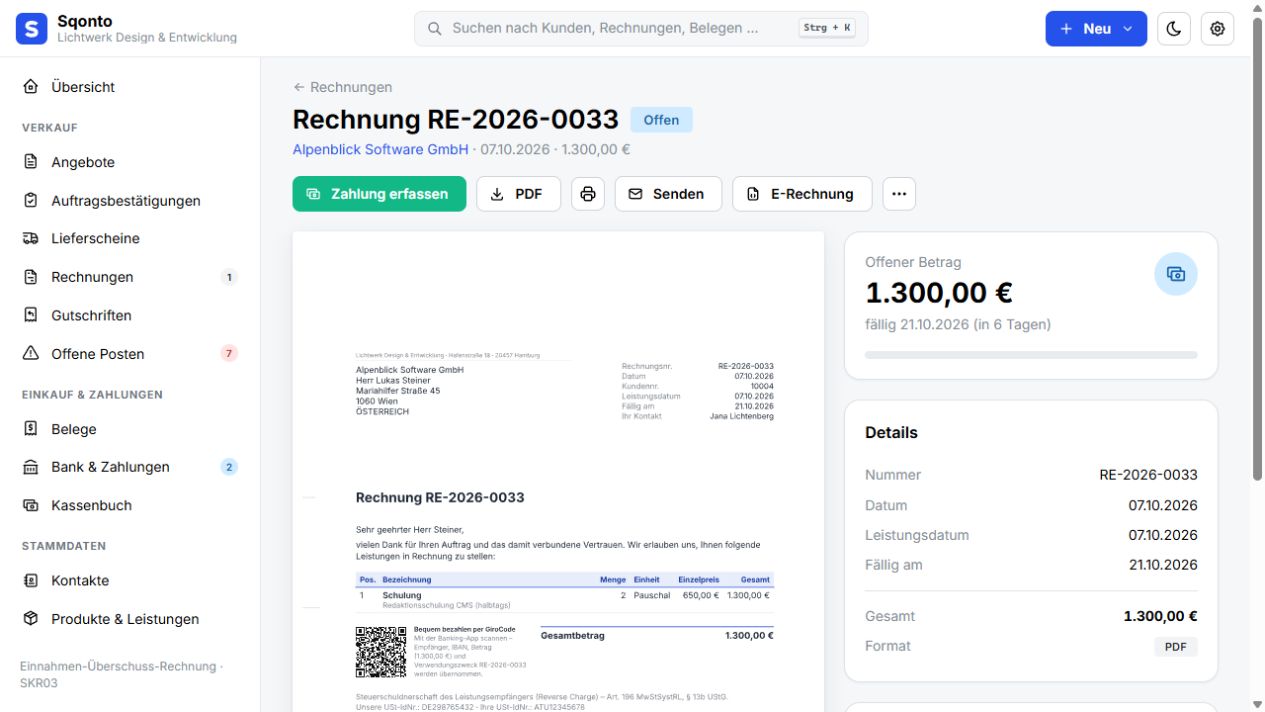Click the search field for Kunden, Rechnungen
The image size is (1265, 712).
(x=641, y=29)
